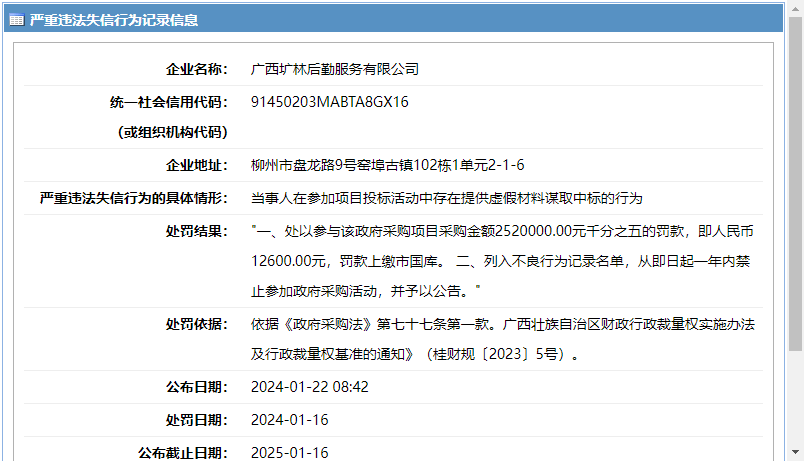Click the label 处罚结果
Viewport: 804px width, 461px height.
(x=196, y=231)
